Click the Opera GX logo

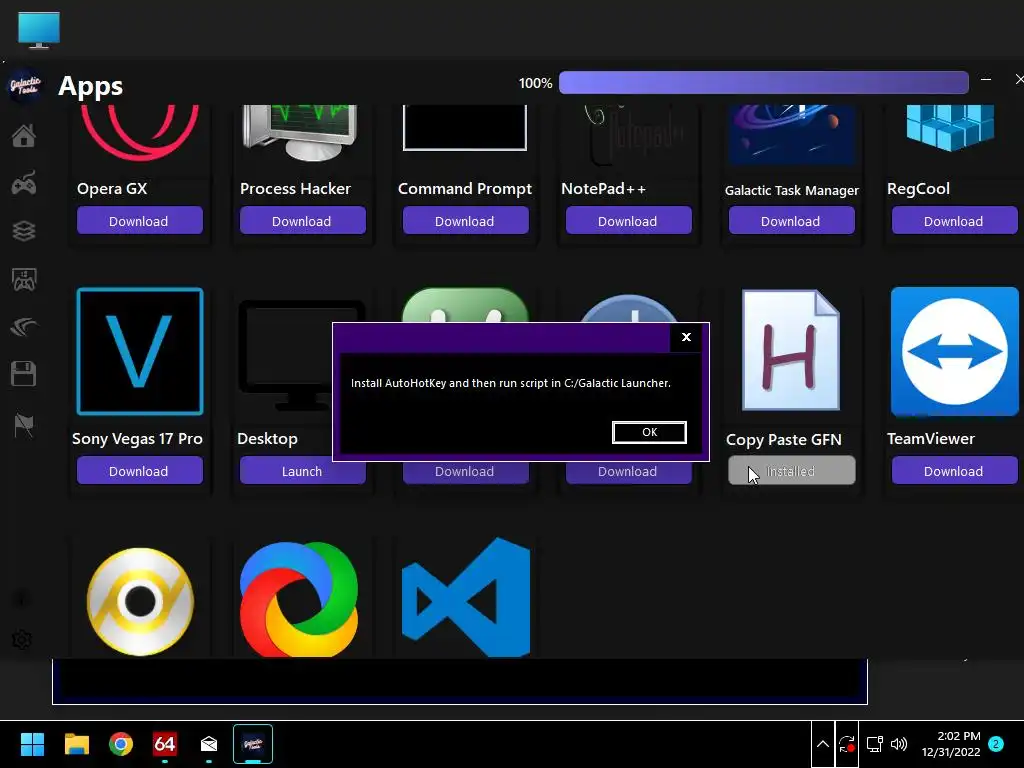point(140,132)
